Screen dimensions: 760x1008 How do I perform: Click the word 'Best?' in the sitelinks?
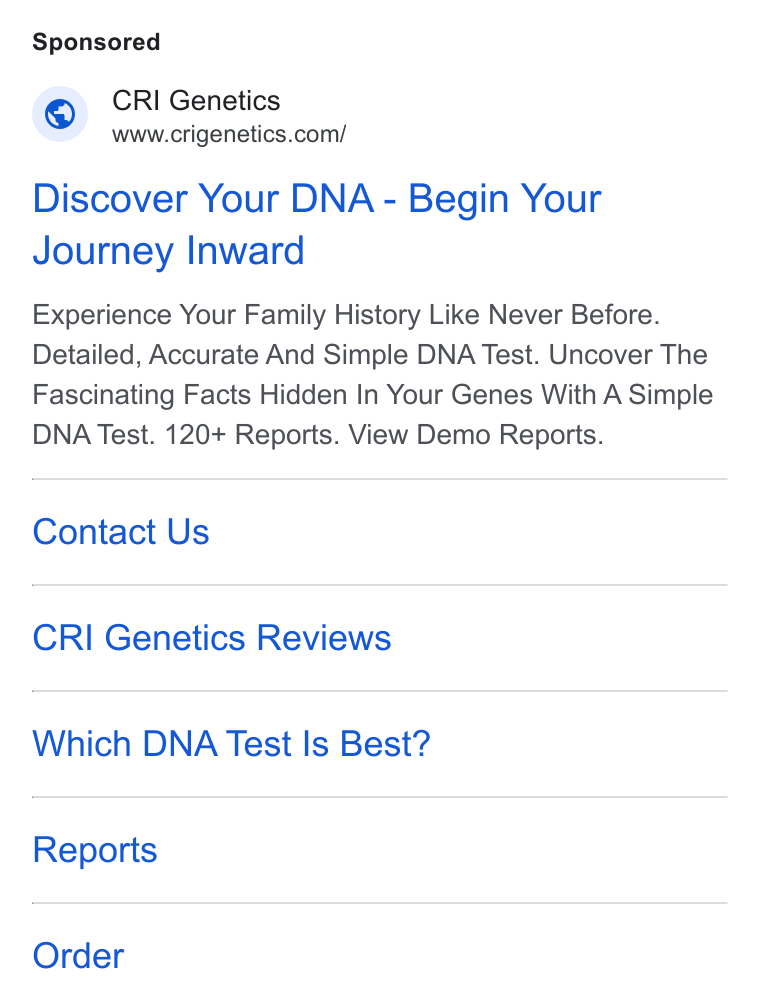click(385, 744)
